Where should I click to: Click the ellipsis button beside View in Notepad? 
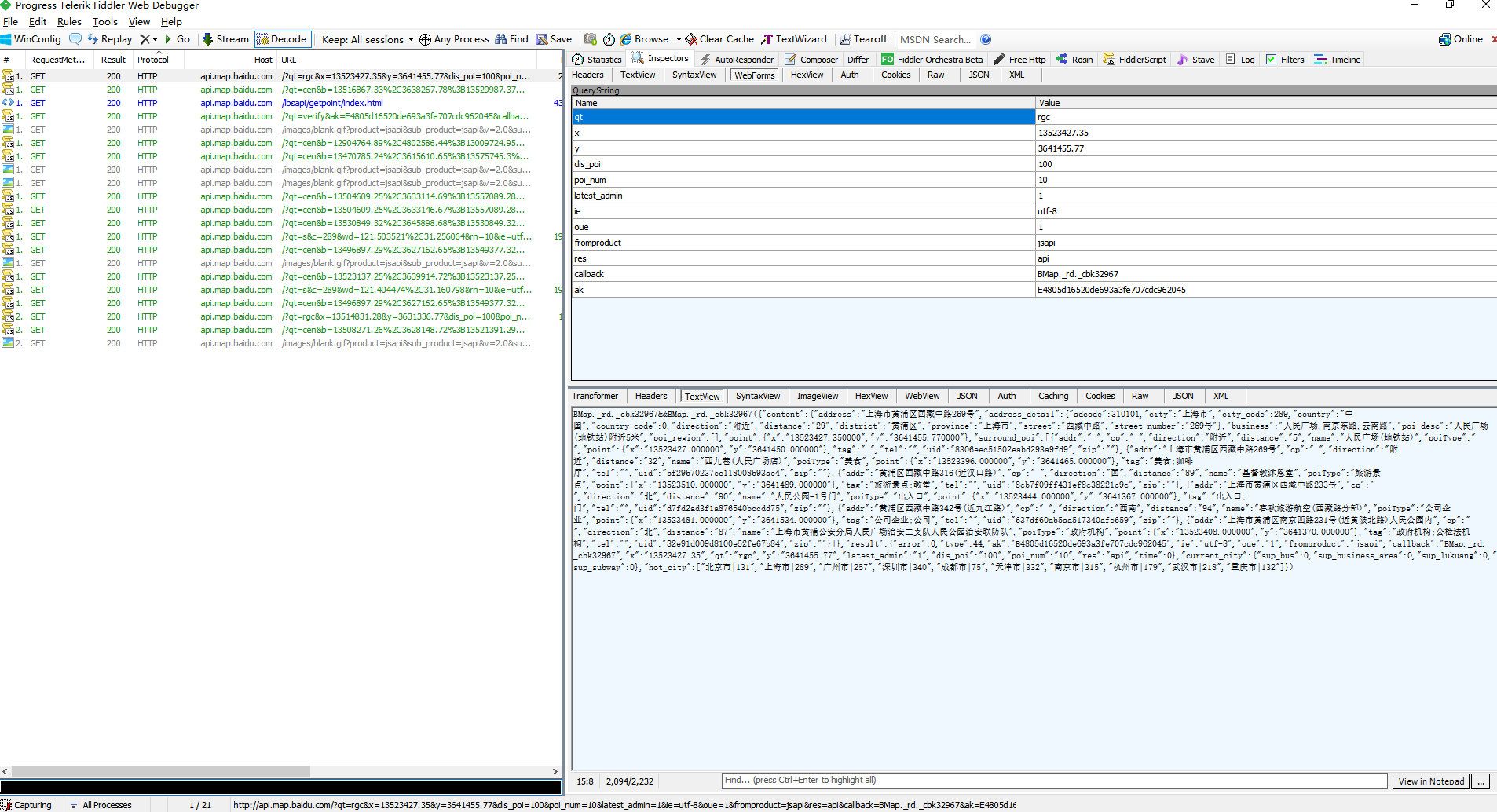(x=1481, y=781)
